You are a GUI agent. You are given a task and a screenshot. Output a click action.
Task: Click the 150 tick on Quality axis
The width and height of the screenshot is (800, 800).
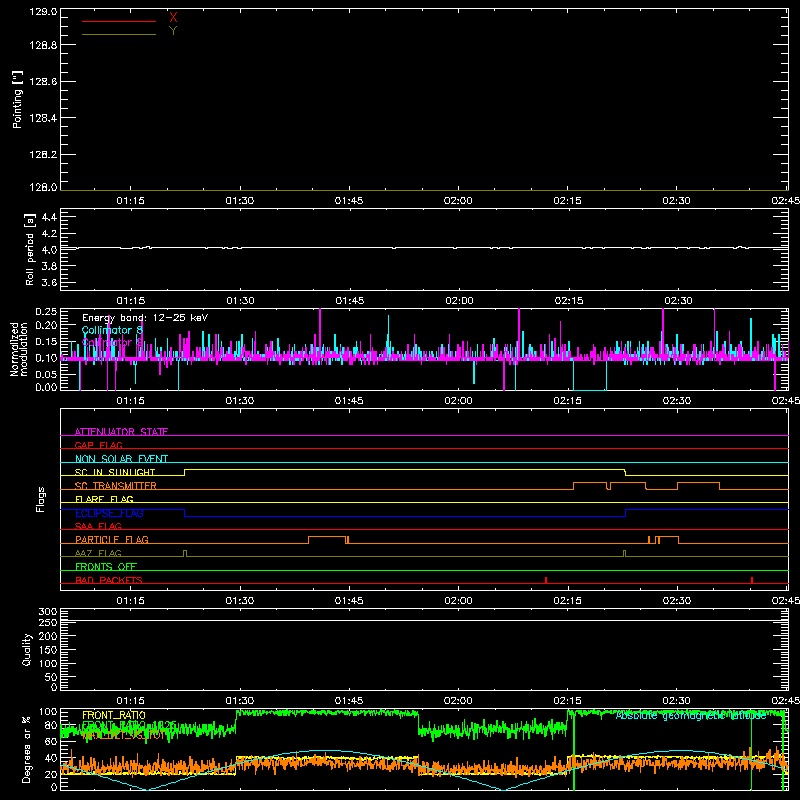tap(48, 650)
